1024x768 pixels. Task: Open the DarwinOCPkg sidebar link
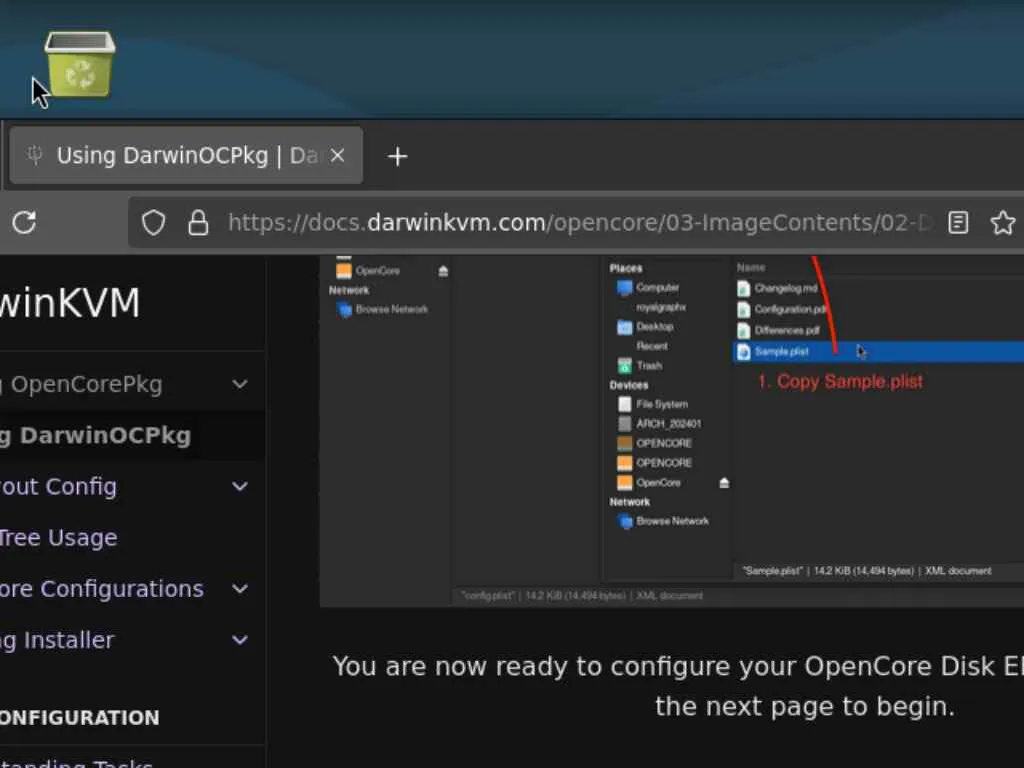[95, 435]
